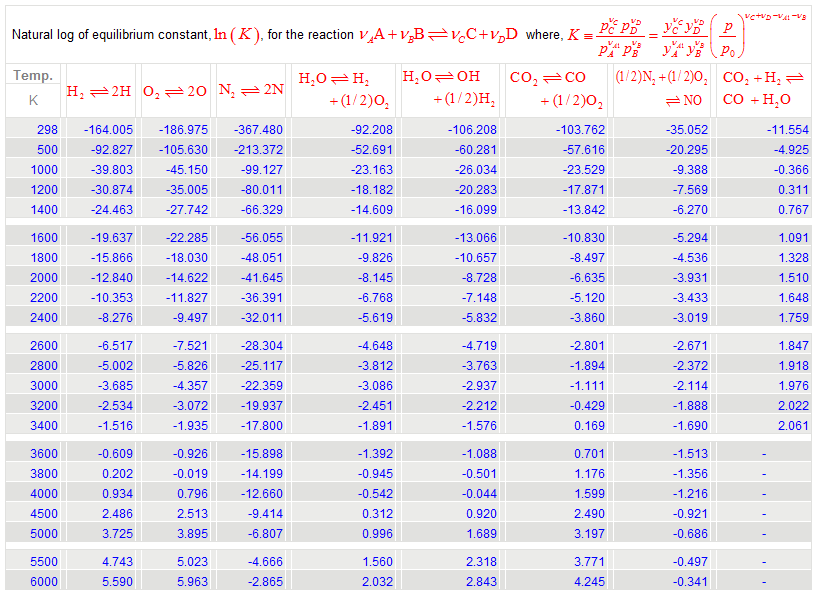817x595 pixels.
Task: Select the 500 temperature cell
Action: point(47,150)
